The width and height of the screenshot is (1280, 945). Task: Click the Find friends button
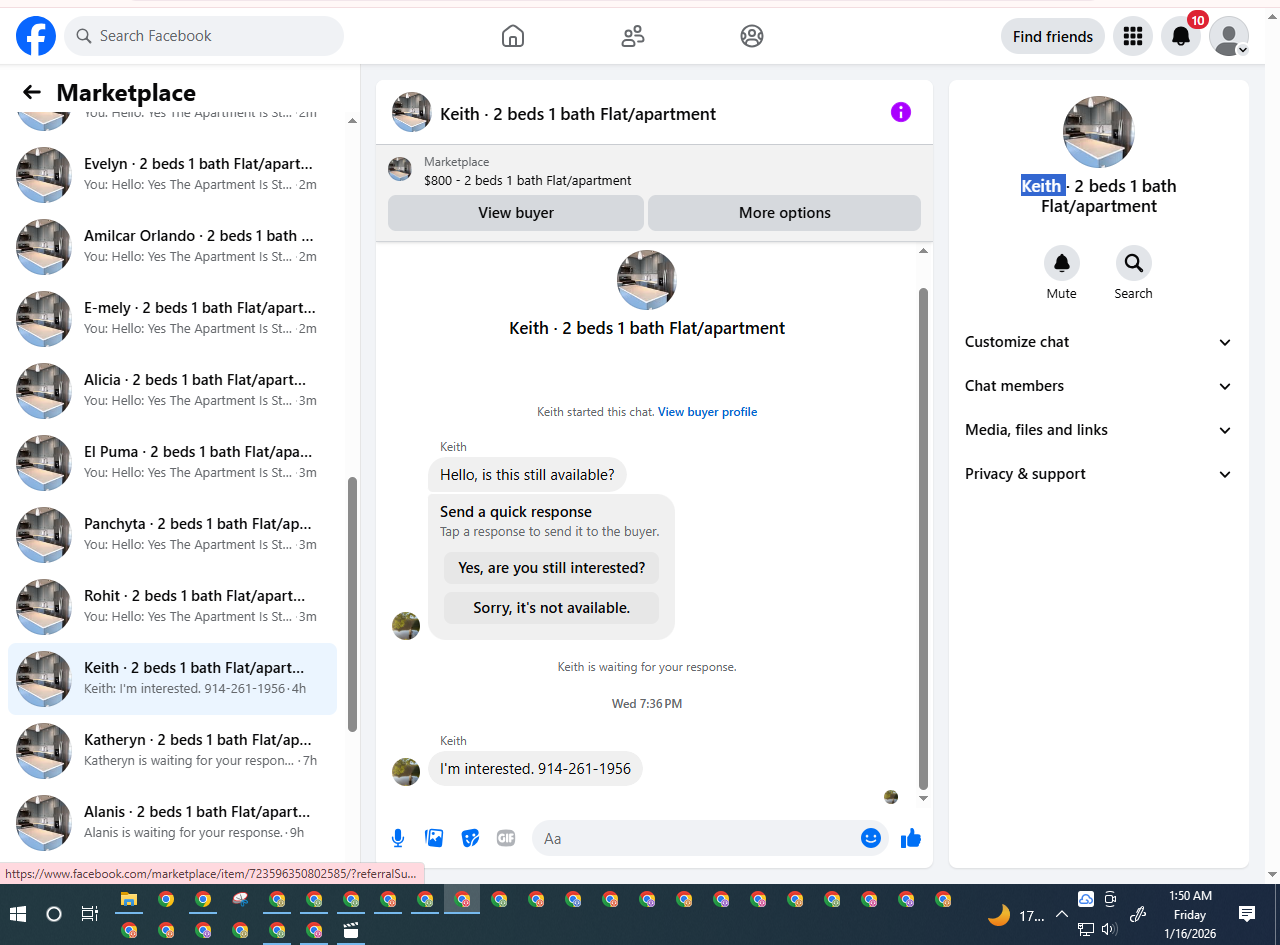tap(1053, 36)
